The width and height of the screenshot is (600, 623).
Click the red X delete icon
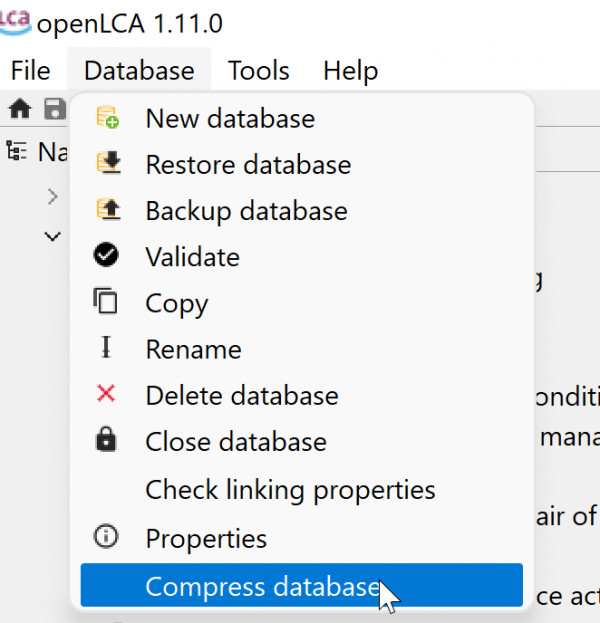[106, 394]
